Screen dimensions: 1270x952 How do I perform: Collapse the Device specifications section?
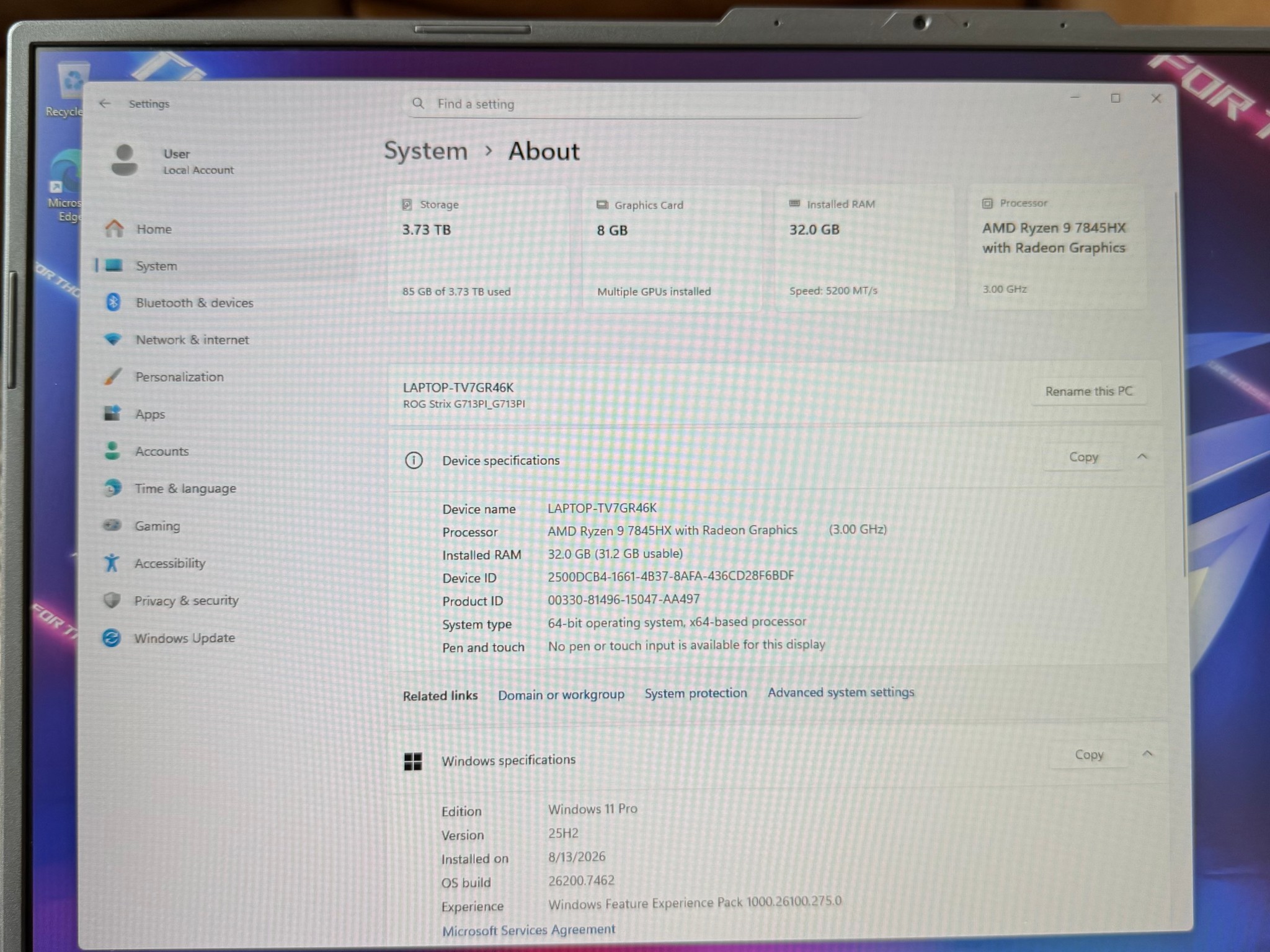(x=1142, y=456)
